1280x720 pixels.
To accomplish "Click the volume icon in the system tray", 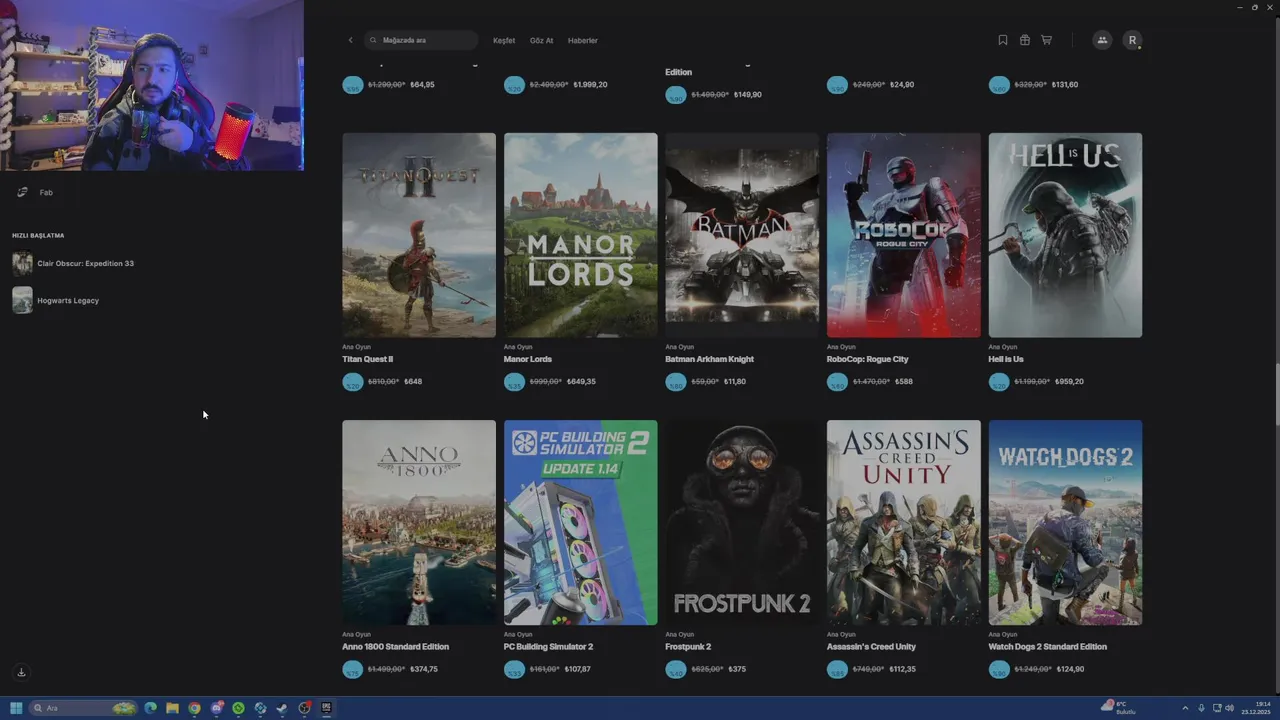I will (1229, 708).
